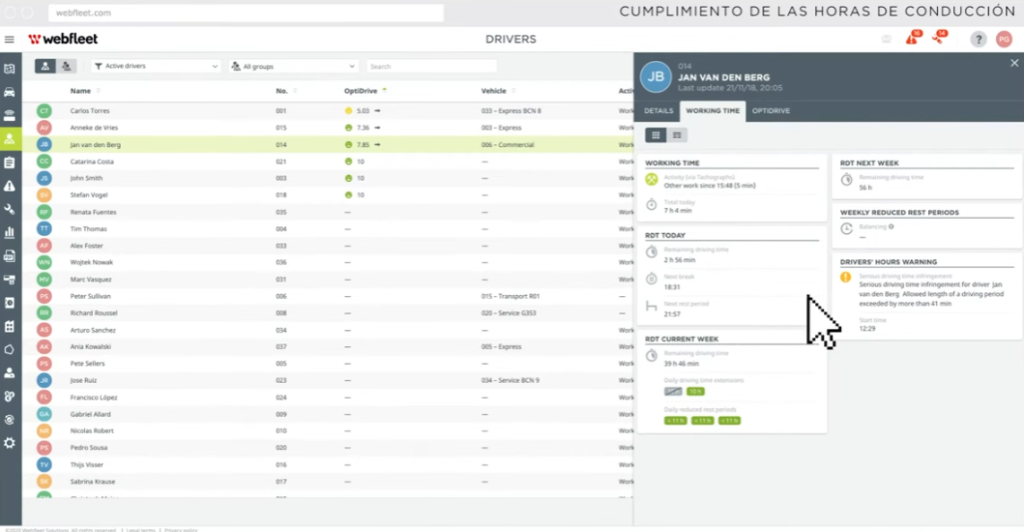The height and width of the screenshot is (532, 1024).
Task: Click the JB avatar in details panel
Action: click(656, 77)
